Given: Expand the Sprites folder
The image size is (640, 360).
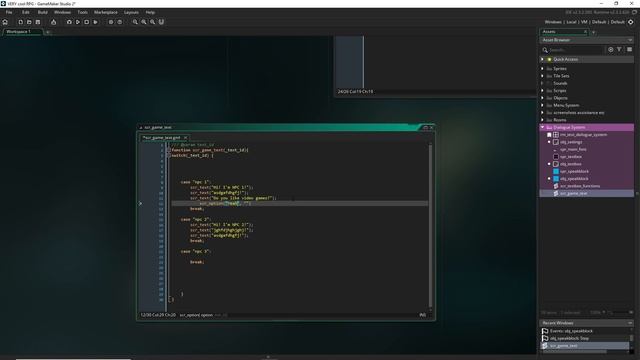Looking at the screenshot, I should (x=542, y=69).
